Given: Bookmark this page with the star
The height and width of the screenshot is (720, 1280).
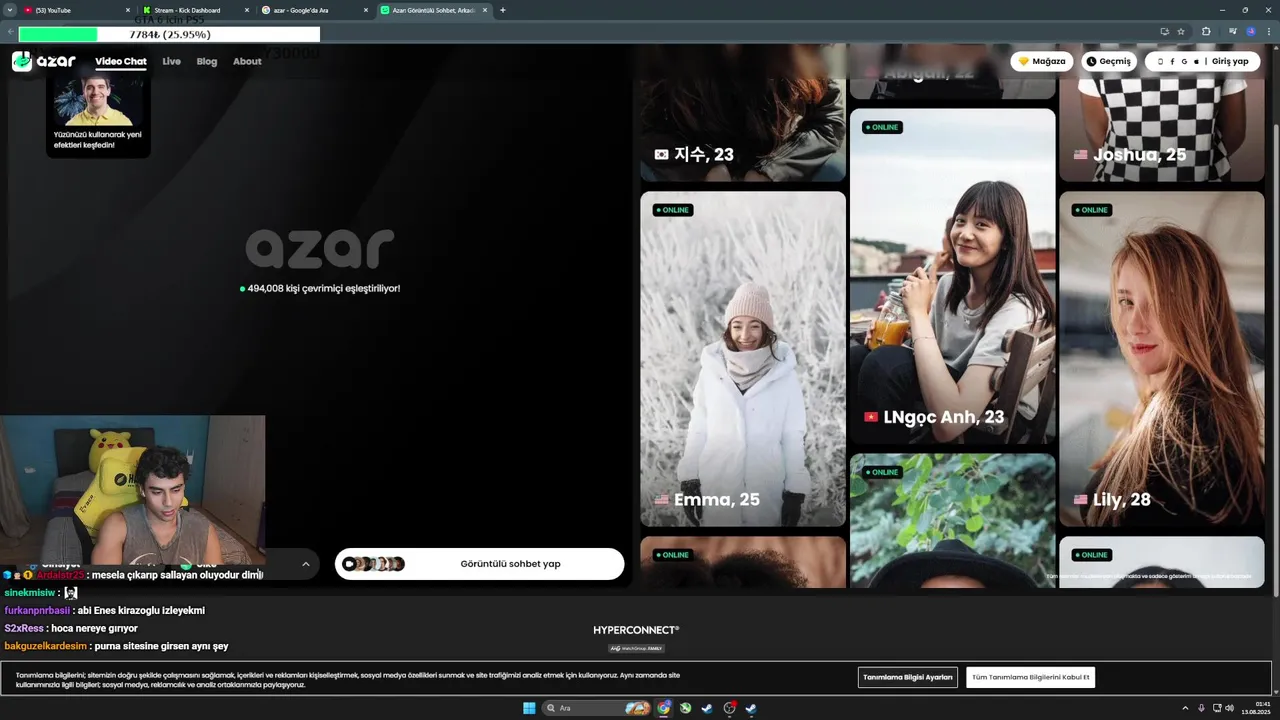Looking at the screenshot, I should 1181,31.
